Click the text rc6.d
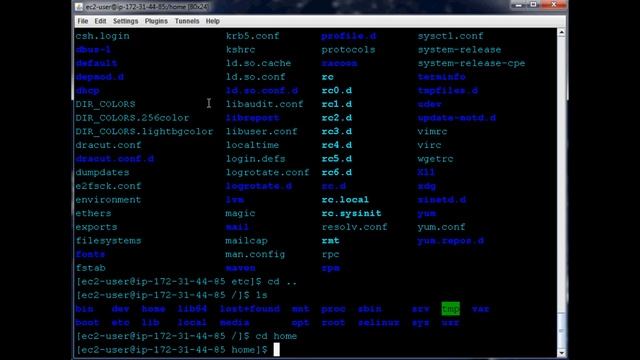The height and width of the screenshot is (360, 640). coord(337,172)
